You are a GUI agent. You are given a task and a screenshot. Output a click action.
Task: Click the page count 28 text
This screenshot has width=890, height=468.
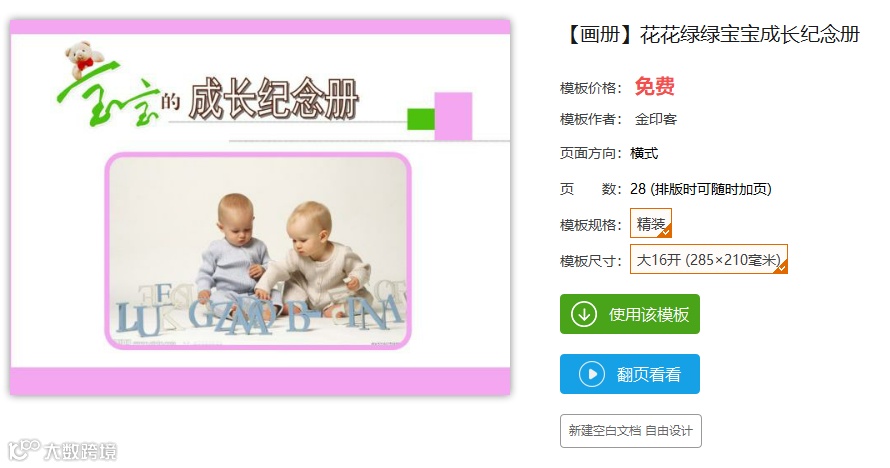point(637,189)
